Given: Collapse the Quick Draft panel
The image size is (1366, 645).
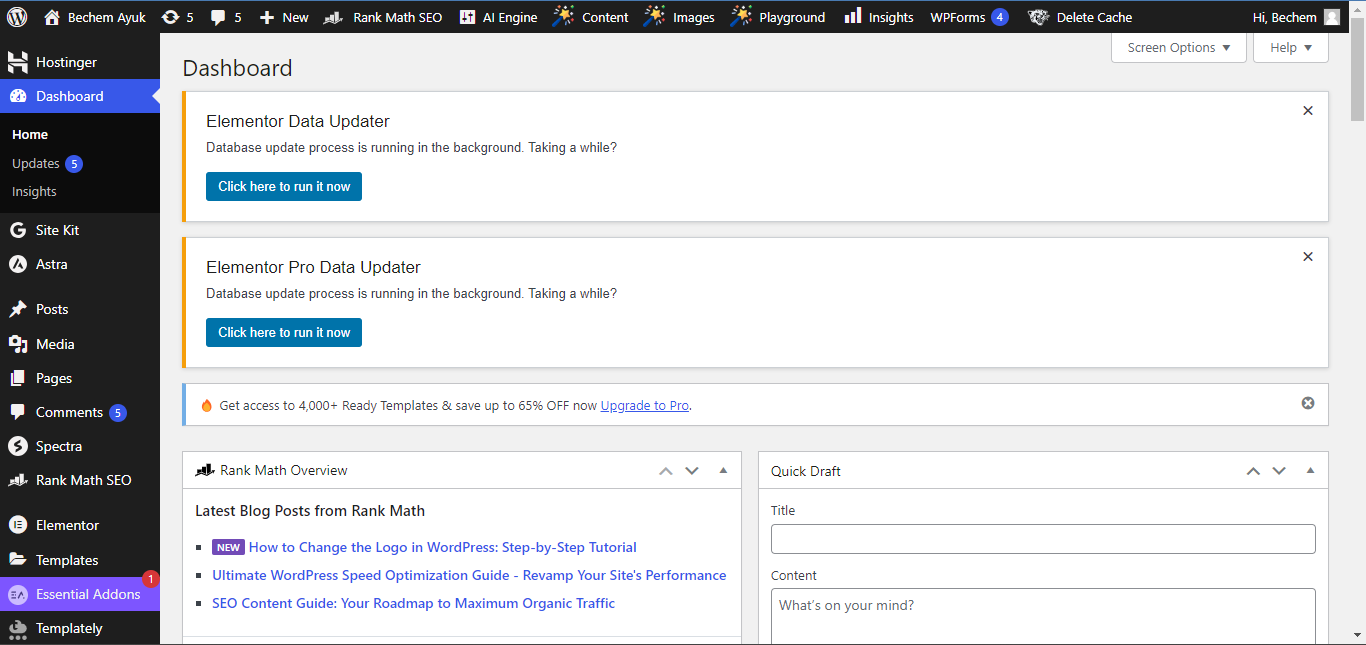Looking at the screenshot, I should (1310, 471).
